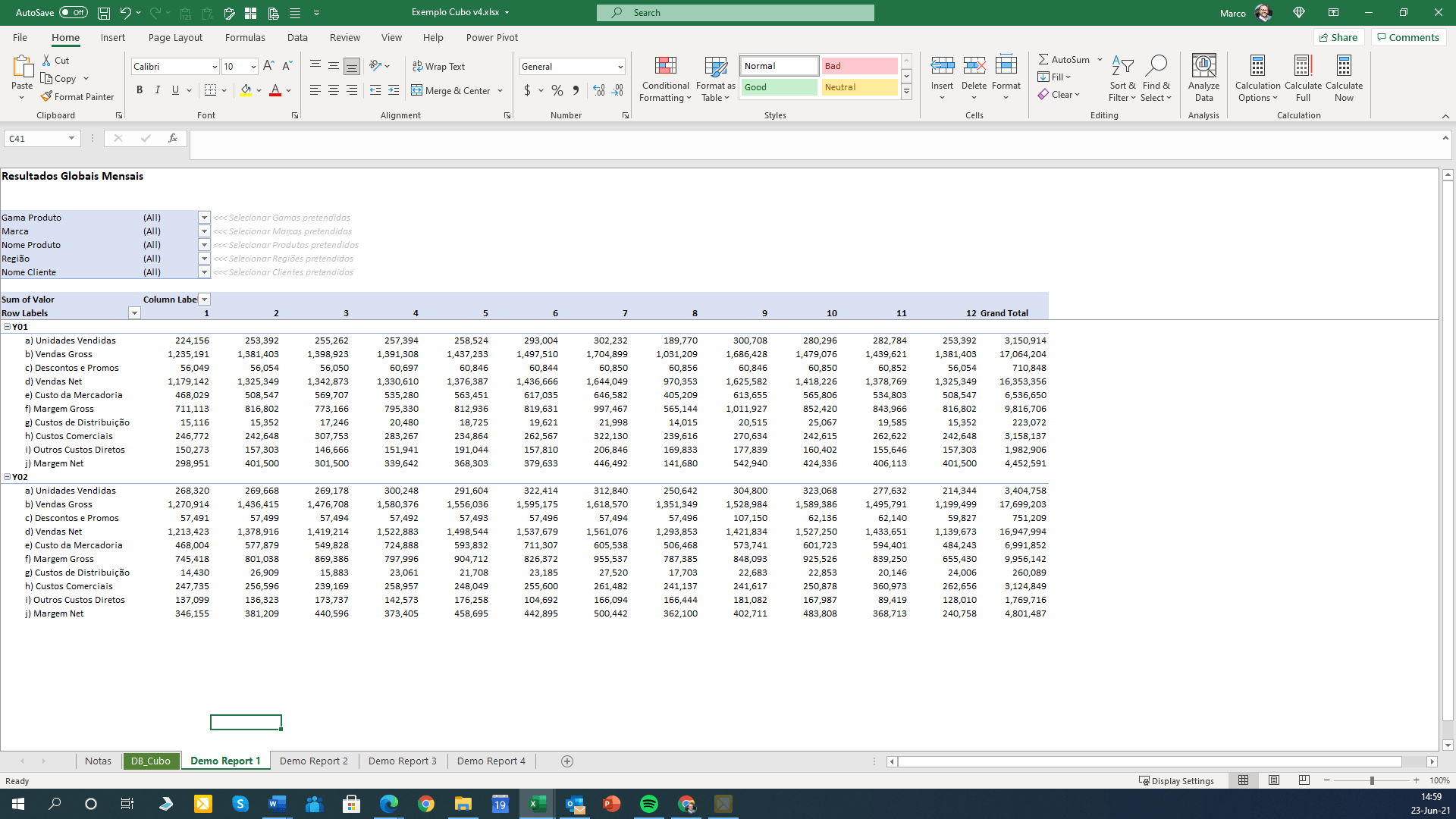This screenshot has height=819, width=1456.
Task: Click the Format Painter tool
Action: pos(77,97)
